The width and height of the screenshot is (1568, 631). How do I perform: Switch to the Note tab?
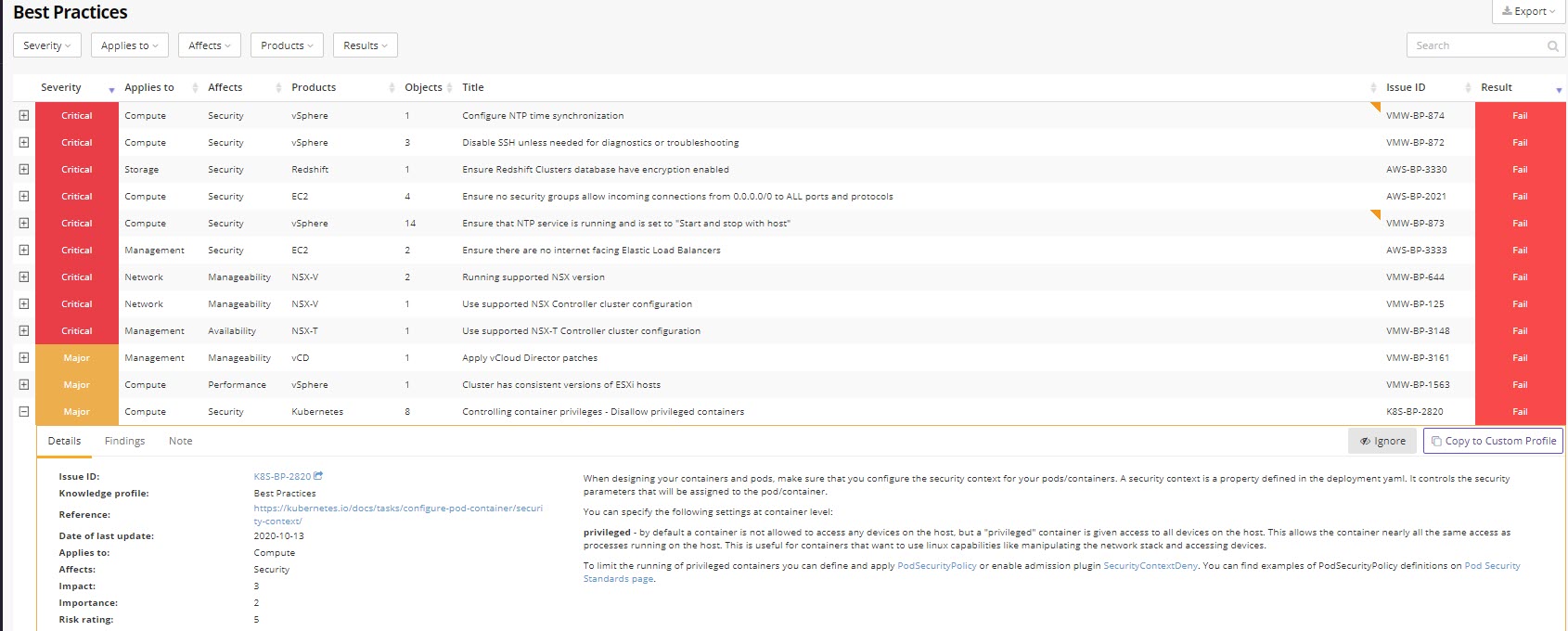coord(180,441)
